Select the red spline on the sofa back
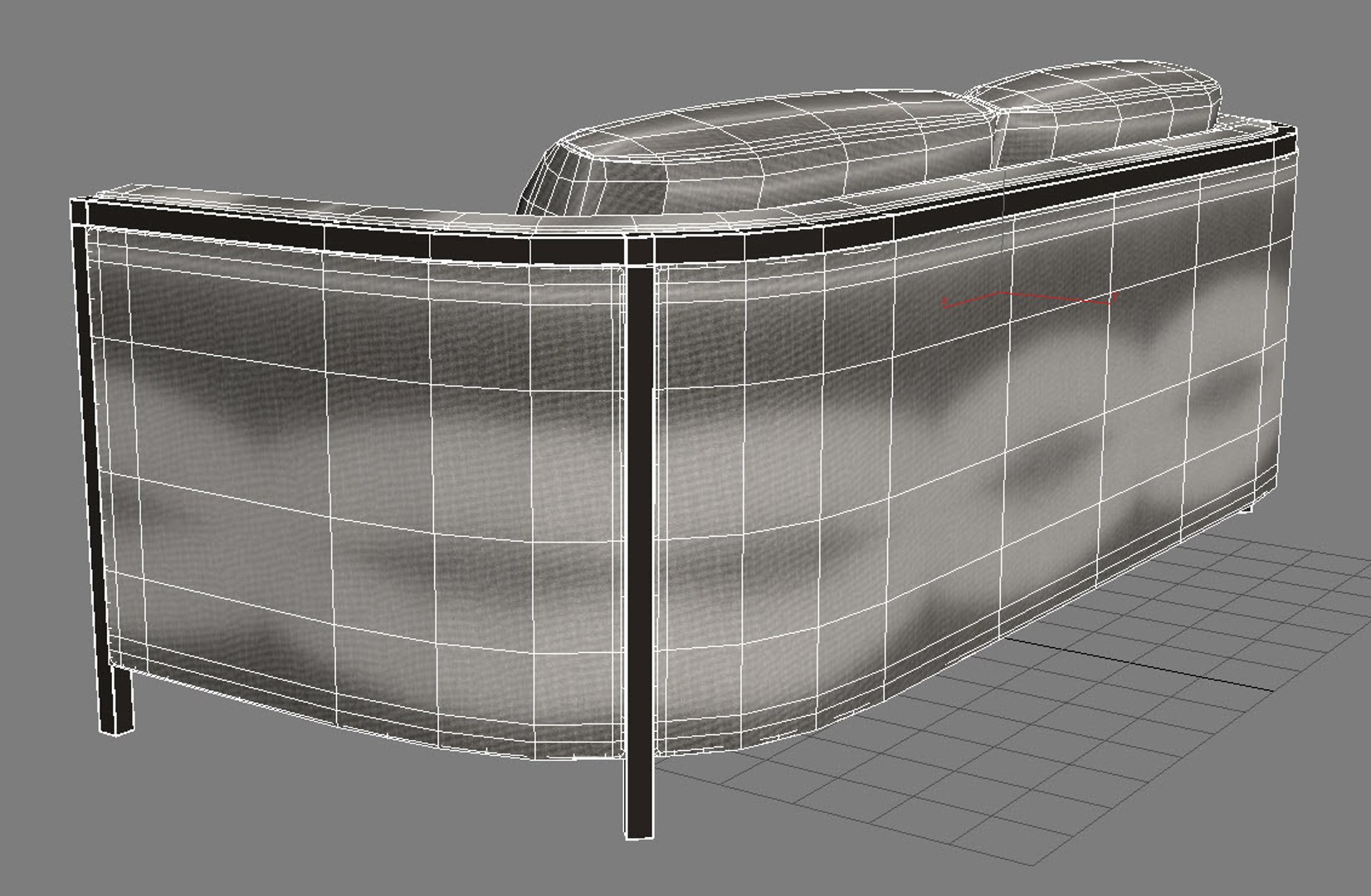Screen dimensions: 1371x896 tap(1030, 299)
